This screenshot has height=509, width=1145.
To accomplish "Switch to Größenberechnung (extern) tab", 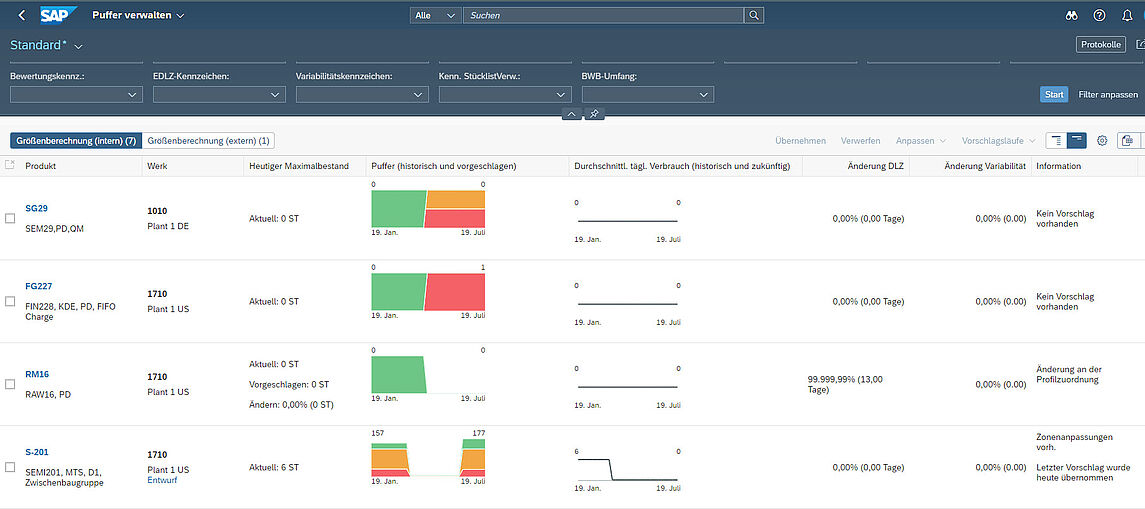I will tap(209, 141).
